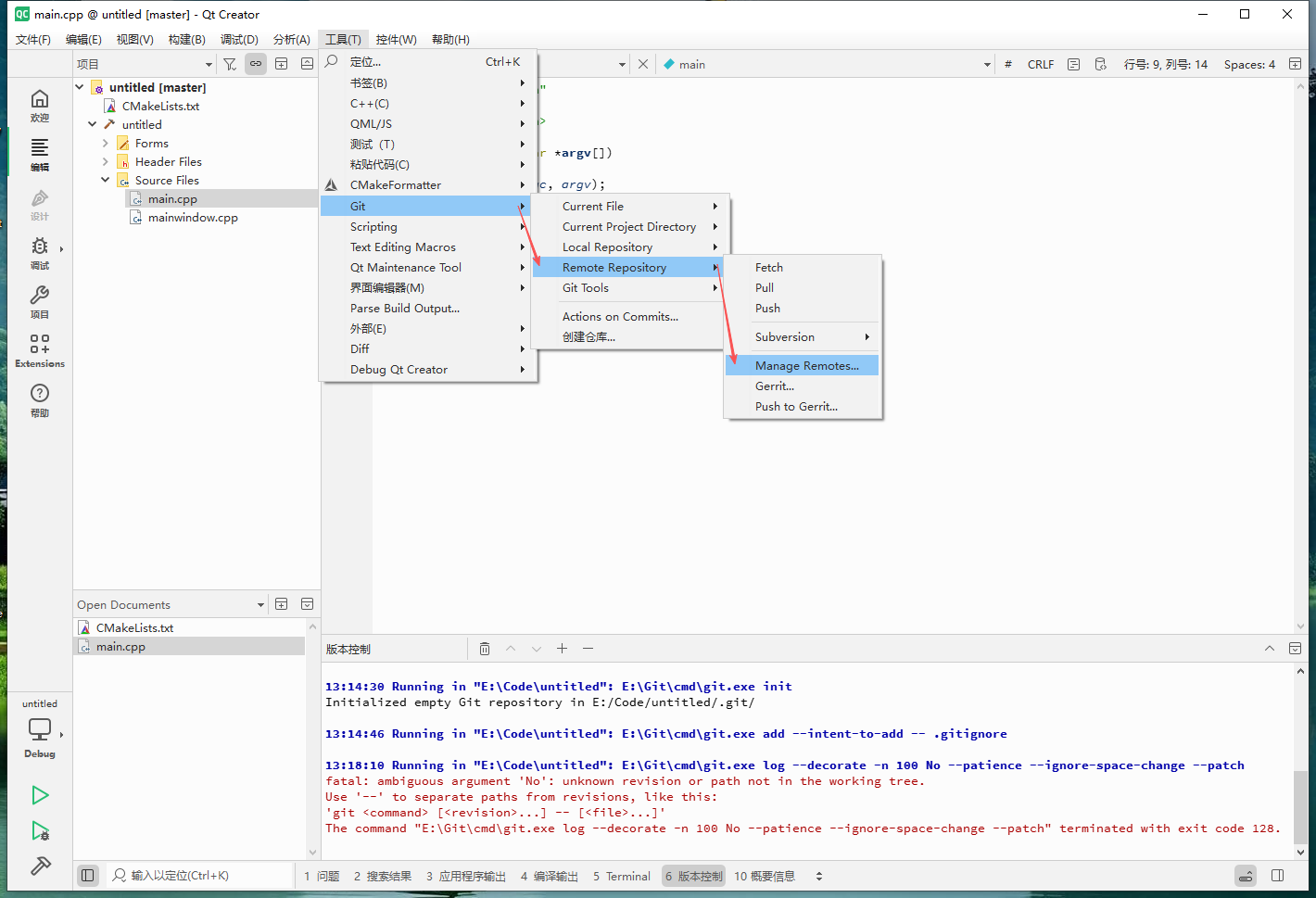Screen dimensions: 1316x898
Task: Open the project view type dropdown
Action: tap(145, 64)
